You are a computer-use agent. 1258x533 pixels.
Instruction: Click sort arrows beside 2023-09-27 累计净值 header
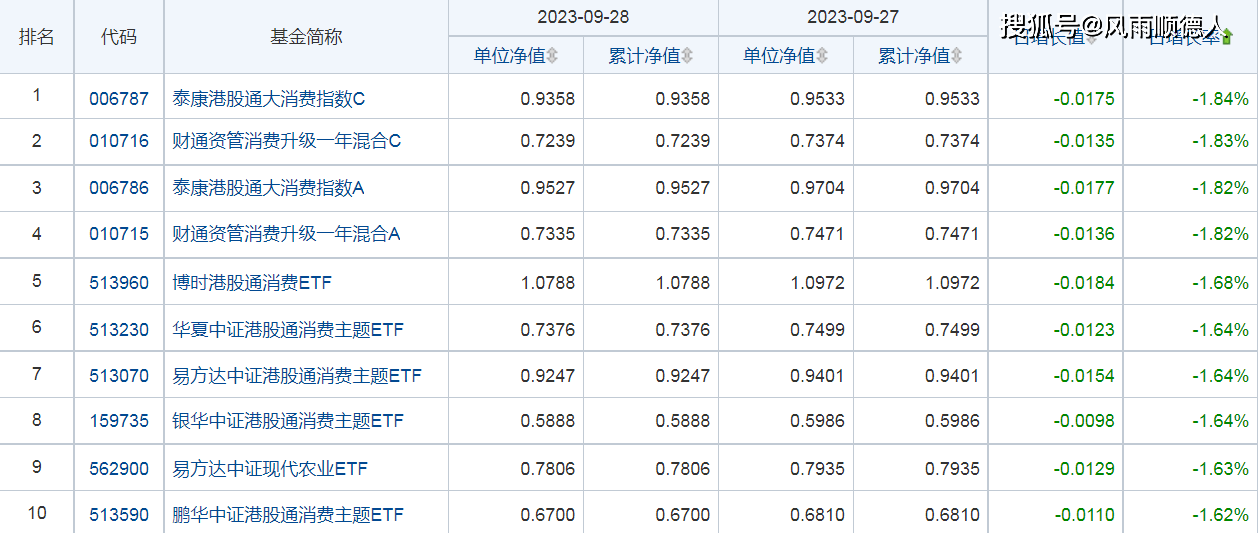[x=956, y=57]
